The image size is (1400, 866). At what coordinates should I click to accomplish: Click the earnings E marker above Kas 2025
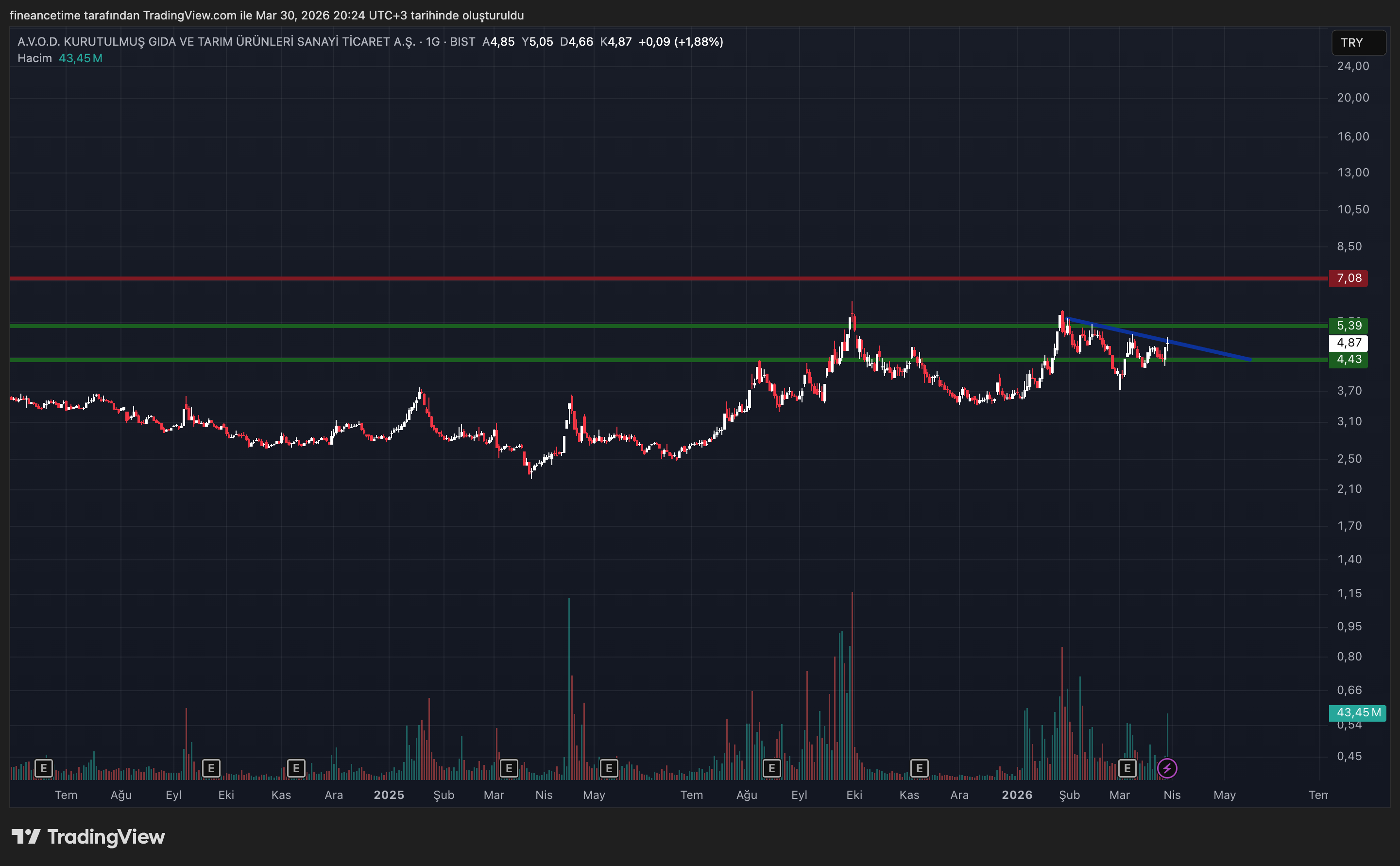point(919,768)
